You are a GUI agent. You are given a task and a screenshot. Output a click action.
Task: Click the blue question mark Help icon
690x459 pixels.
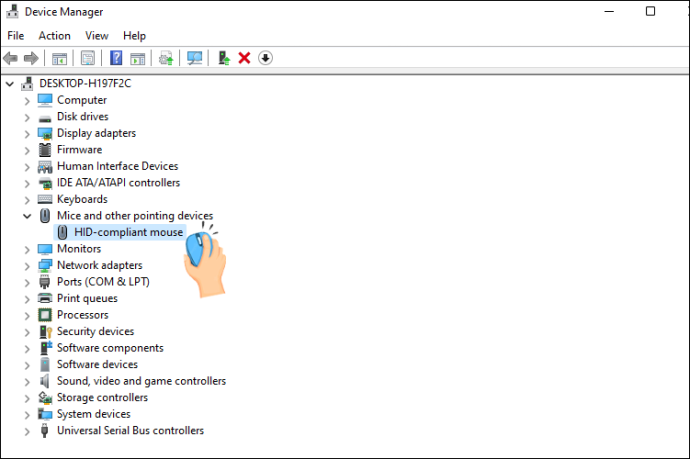116,58
